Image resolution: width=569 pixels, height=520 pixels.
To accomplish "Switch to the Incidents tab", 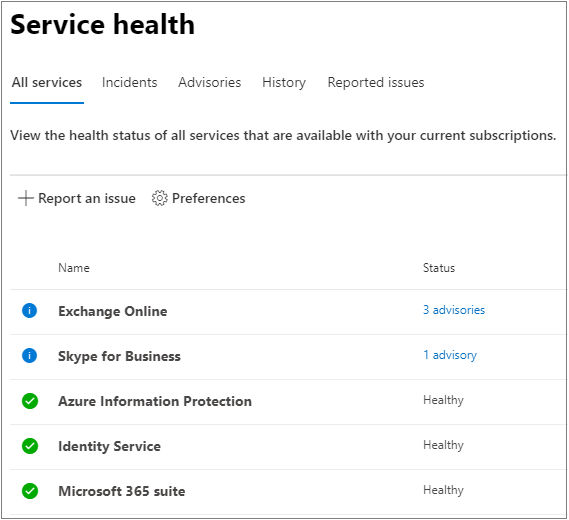I will pyautogui.click(x=130, y=83).
